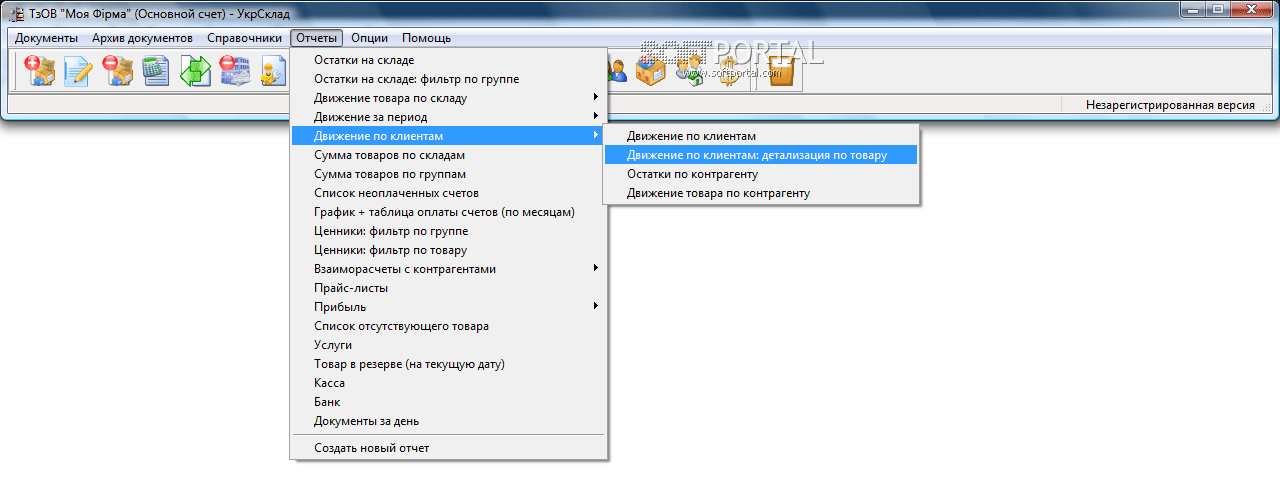This screenshot has width=1280, height=483.
Task: Select Ценники: фильтр по группе
Action: tap(449, 231)
